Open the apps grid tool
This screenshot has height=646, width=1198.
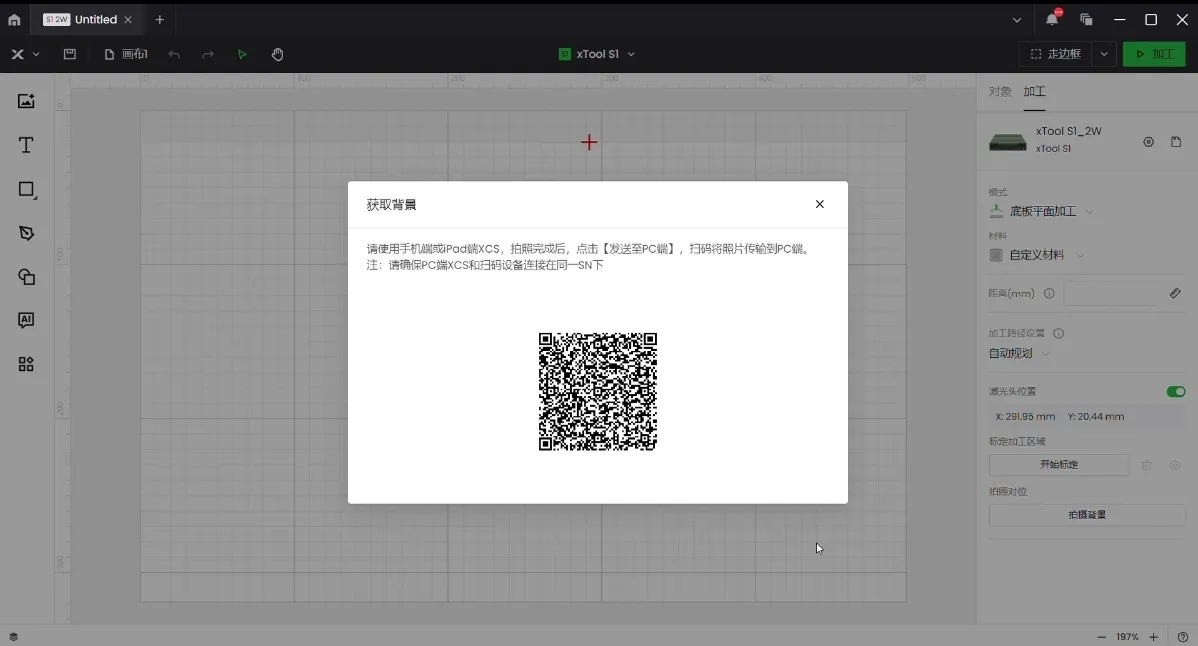pyautogui.click(x=26, y=364)
